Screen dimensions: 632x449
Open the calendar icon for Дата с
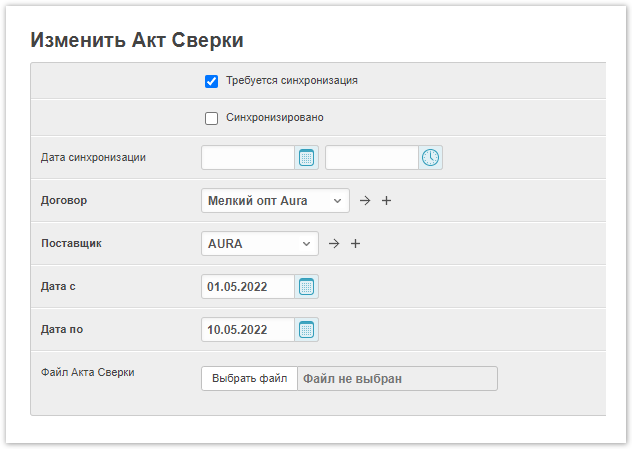307,287
